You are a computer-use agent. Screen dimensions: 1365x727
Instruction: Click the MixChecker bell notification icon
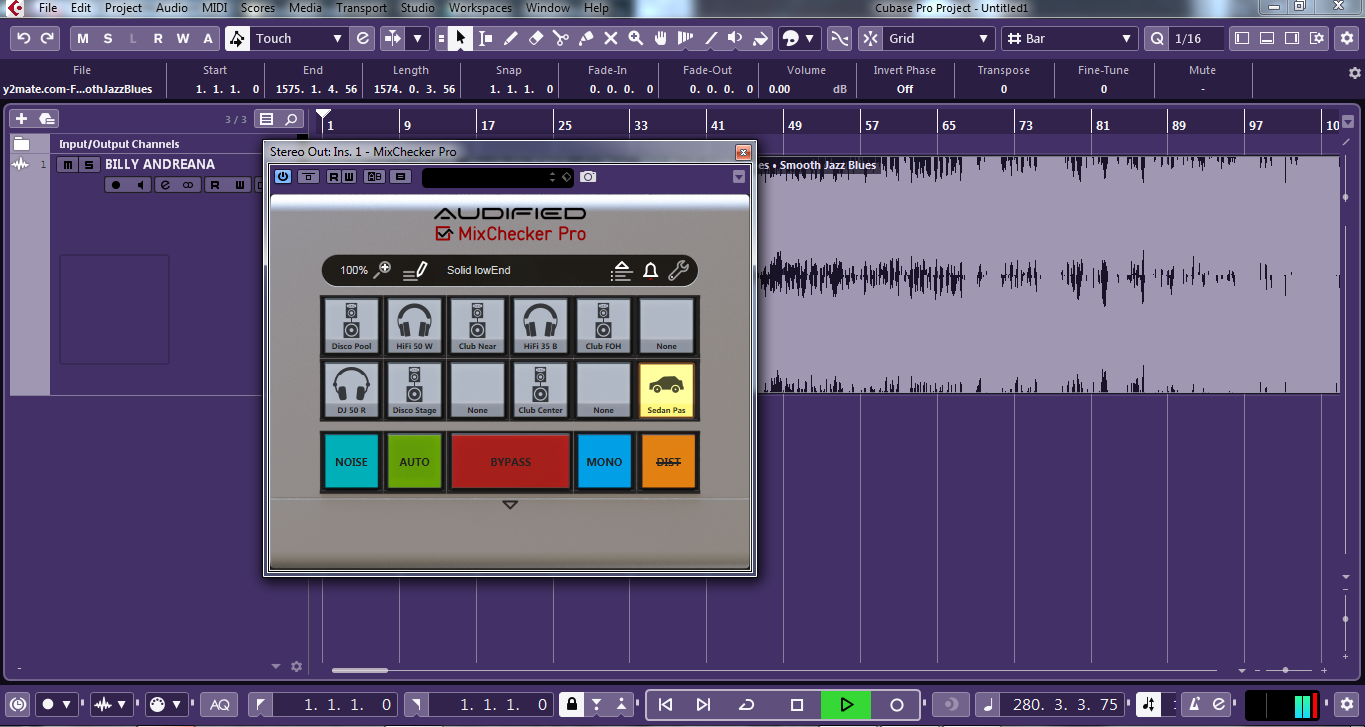650,270
